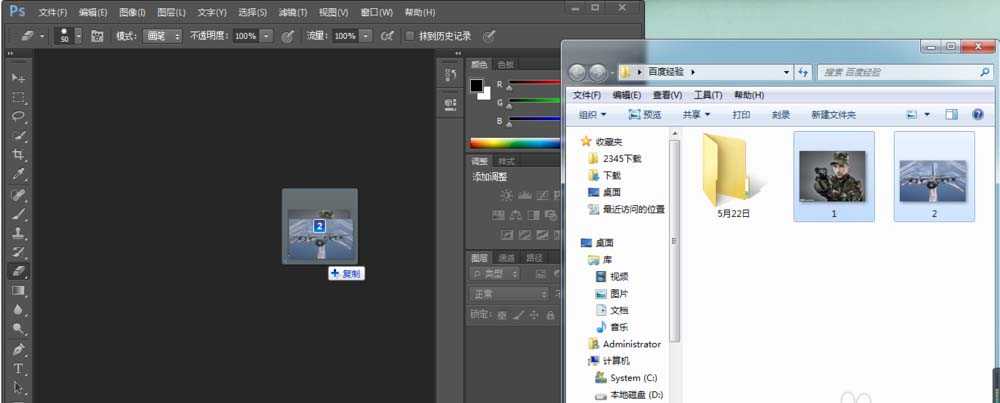The image size is (1000, 403).
Task: Choose the Eyedropper tool
Action: 18,174
